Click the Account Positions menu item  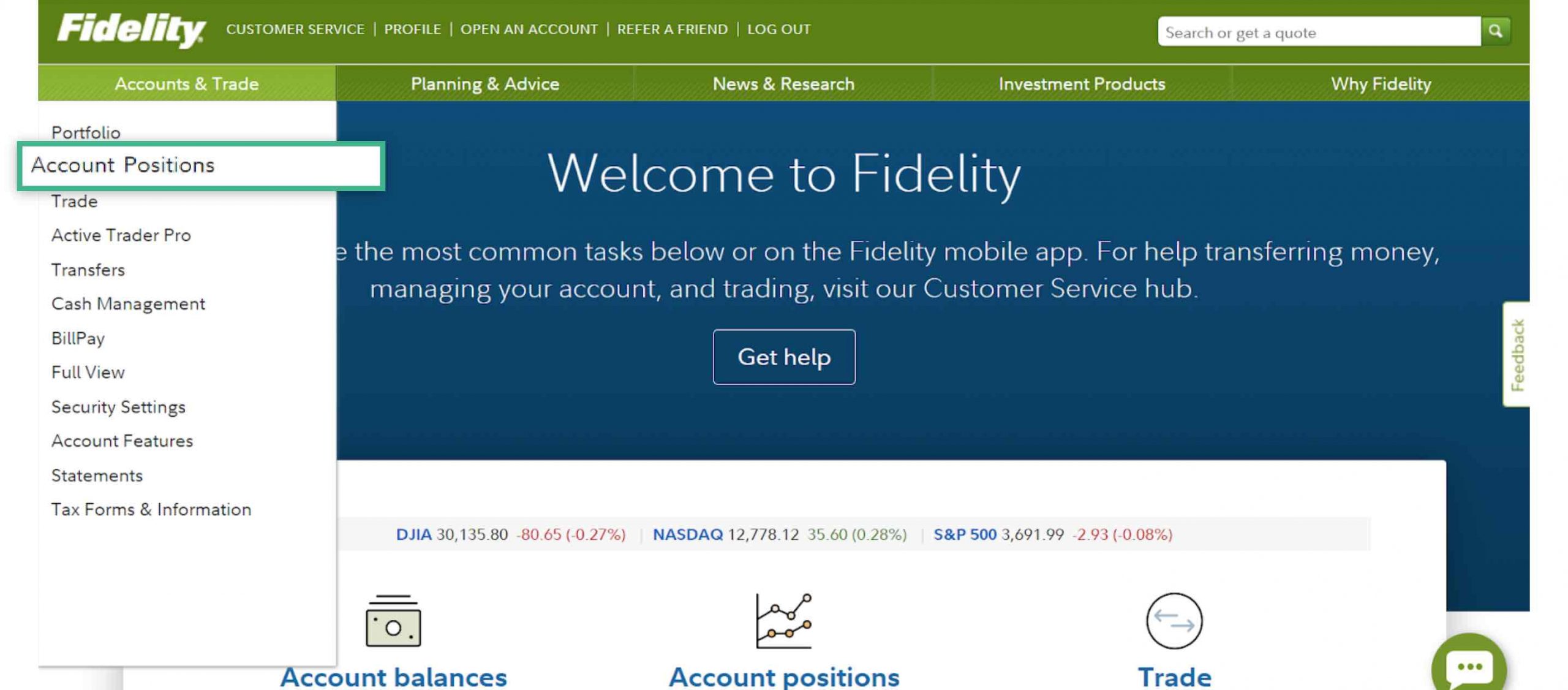click(x=122, y=164)
